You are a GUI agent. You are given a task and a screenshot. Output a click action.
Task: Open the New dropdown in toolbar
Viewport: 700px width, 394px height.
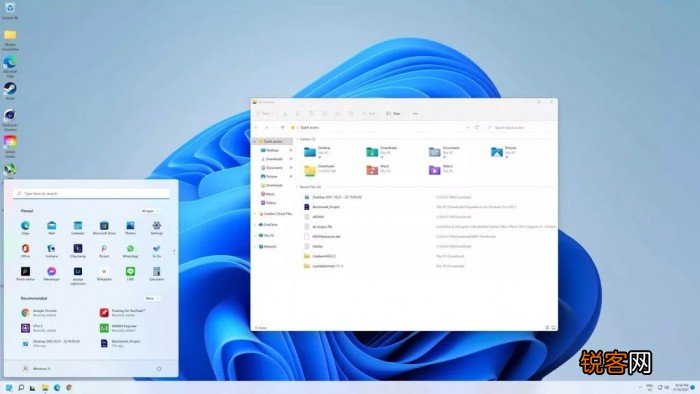coord(264,114)
